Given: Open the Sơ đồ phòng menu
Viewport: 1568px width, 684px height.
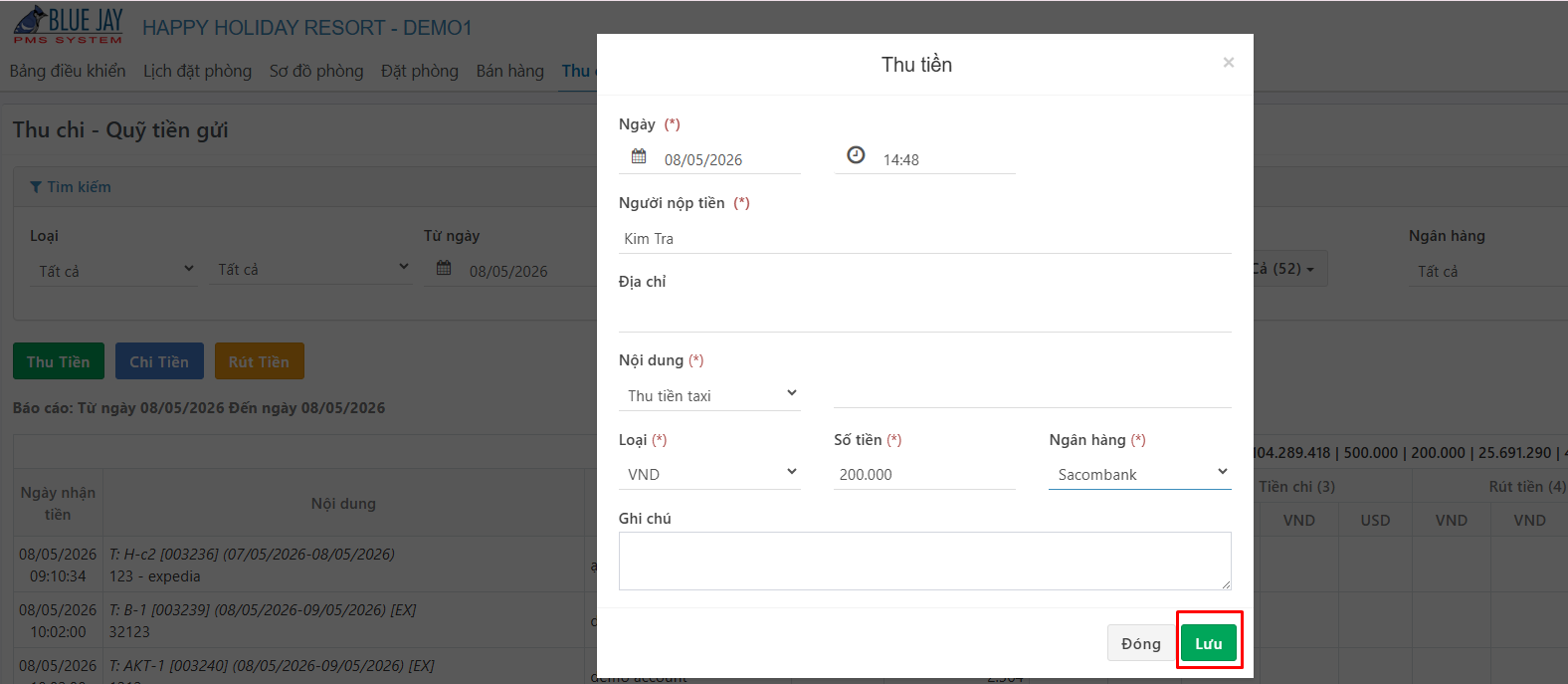Looking at the screenshot, I should point(316,71).
